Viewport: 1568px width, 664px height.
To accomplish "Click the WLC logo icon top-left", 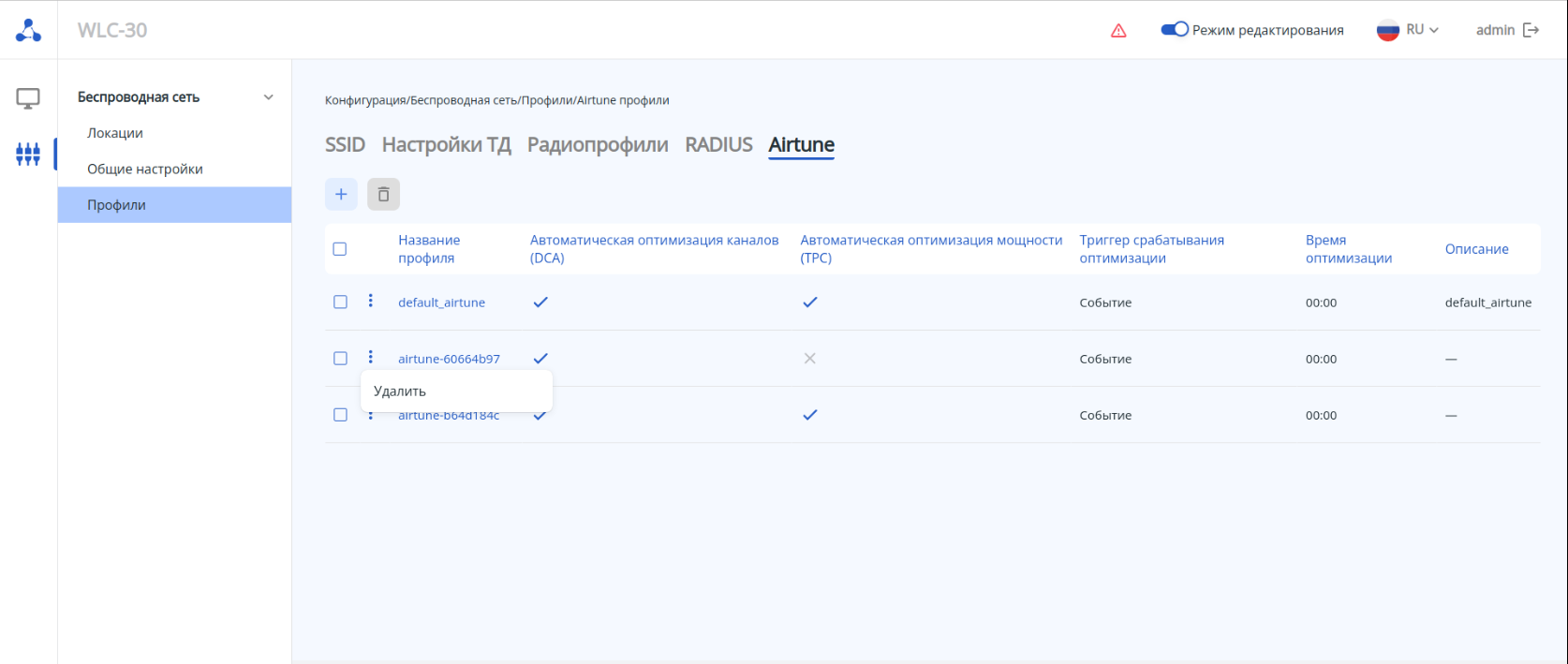I will coord(28,30).
